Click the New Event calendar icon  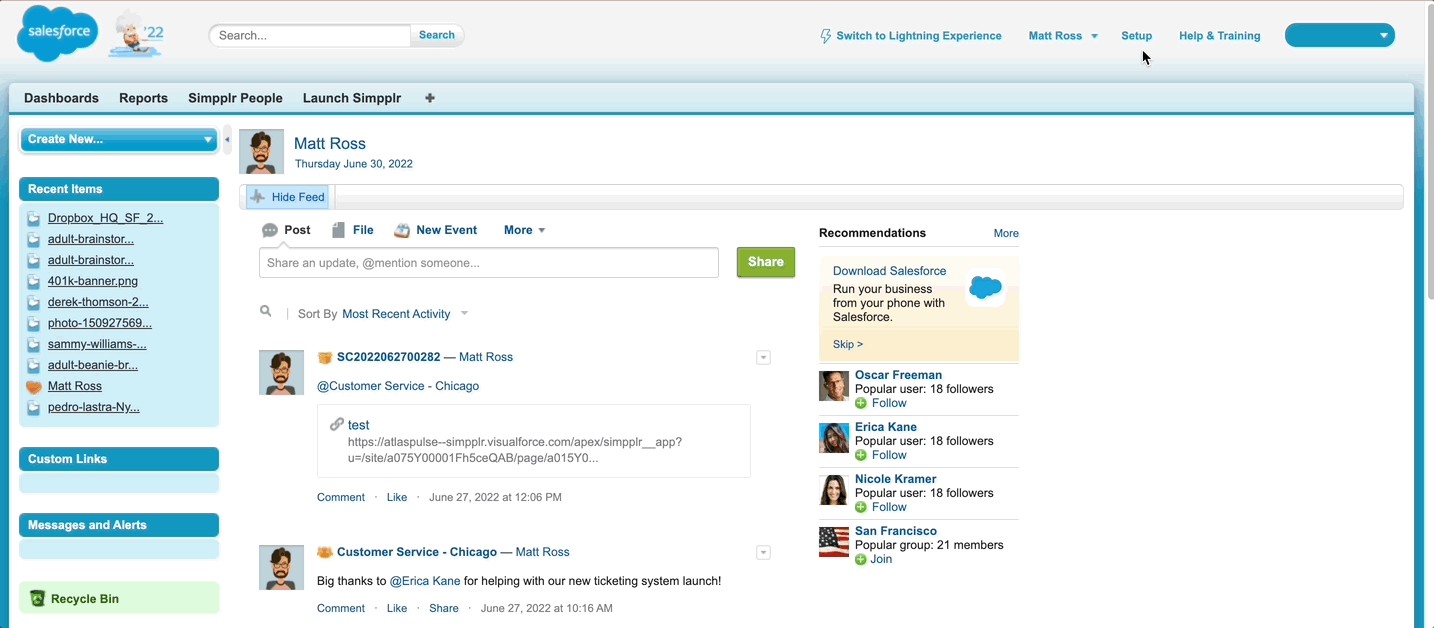pyautogui.click(x=402, y=230)
